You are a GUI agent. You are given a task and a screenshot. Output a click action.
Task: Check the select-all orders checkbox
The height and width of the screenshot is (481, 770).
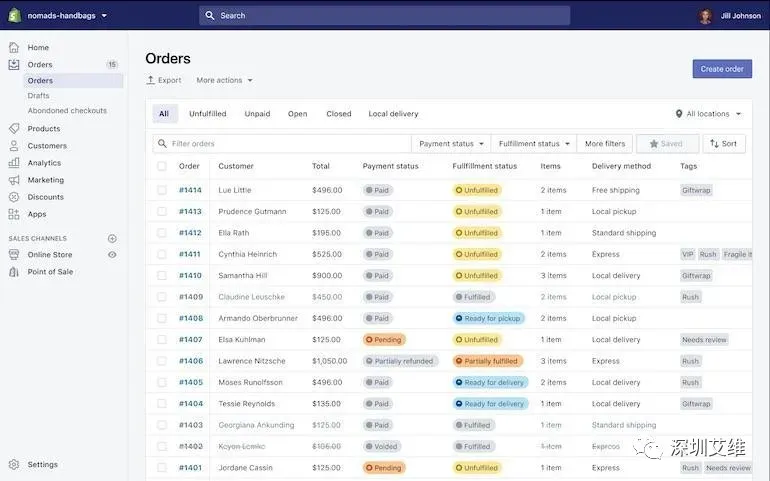point(162,166)
